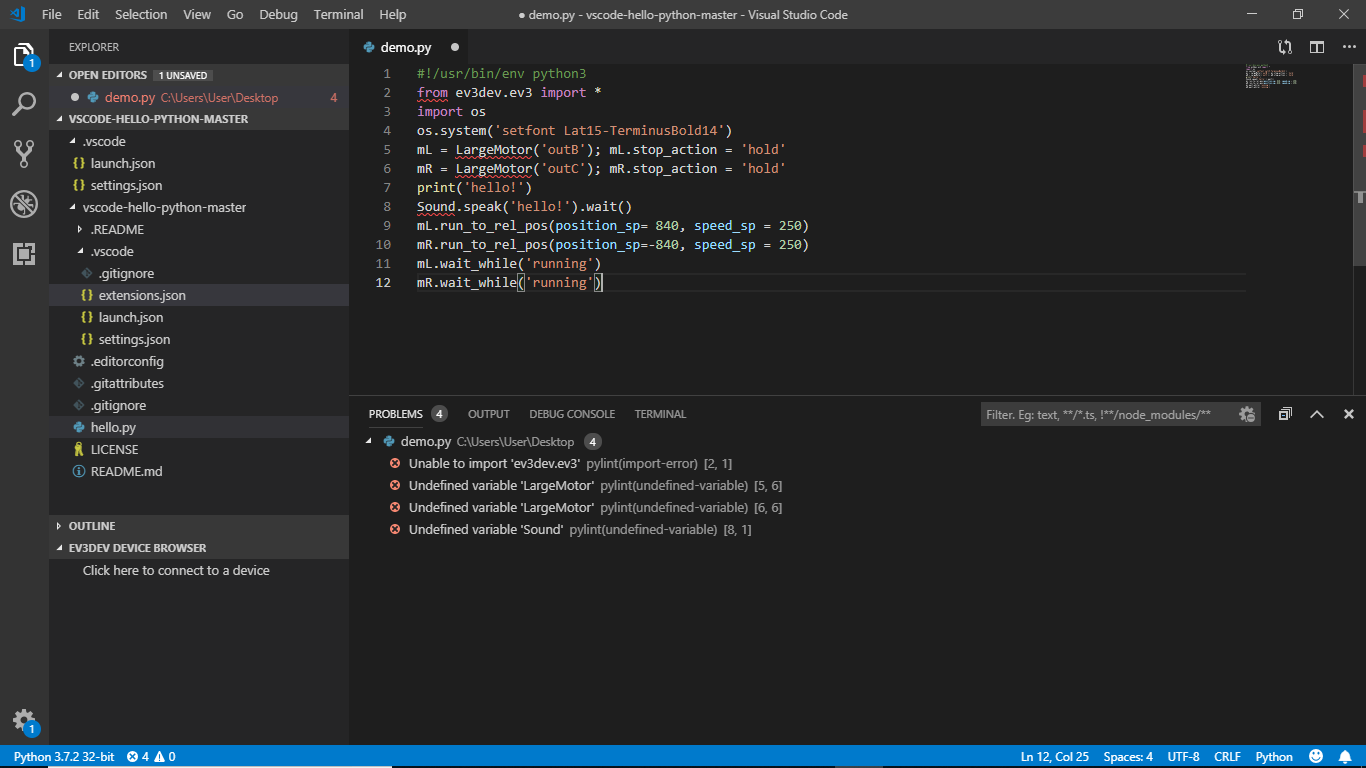Open the Source Control view
Image resolution: width=1366 pixels, height=768 pixels.
pyautogui.click(x=24, y=153)
